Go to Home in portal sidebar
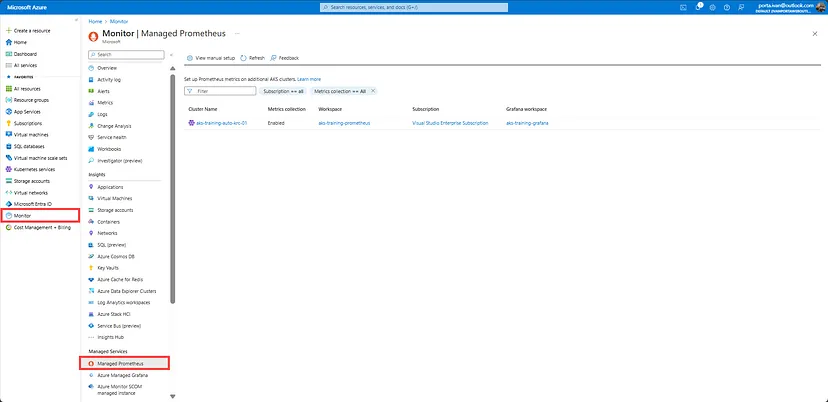The image size is (828, 402). pos(20,42)
